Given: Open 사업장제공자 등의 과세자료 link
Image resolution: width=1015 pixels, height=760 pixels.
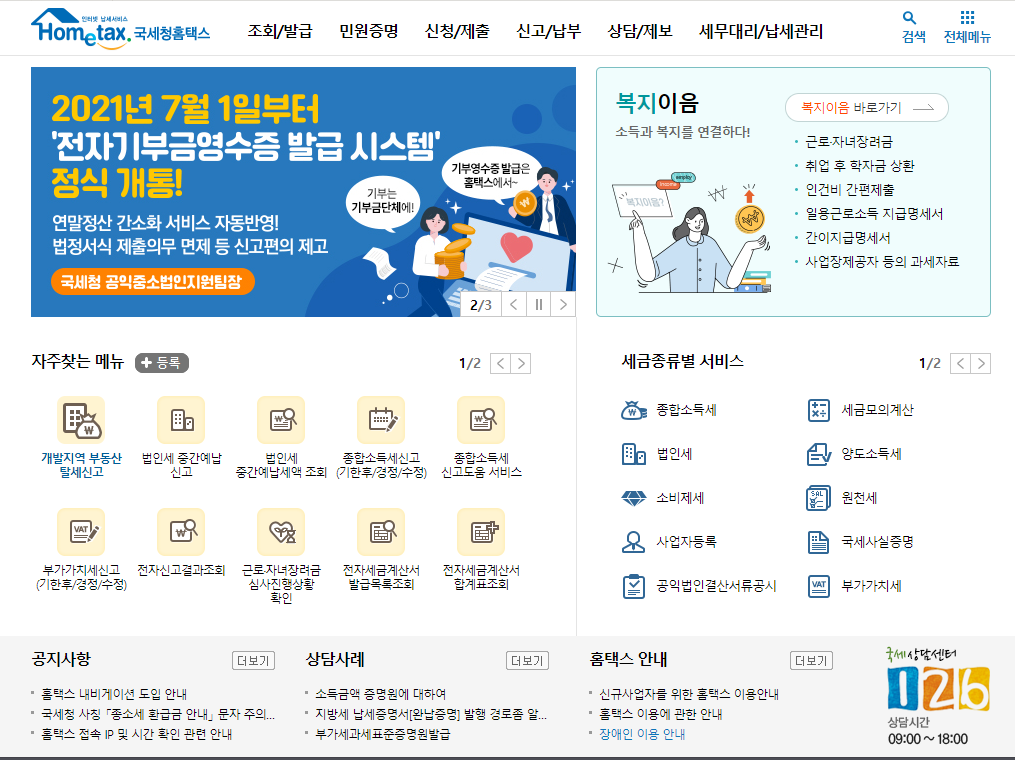Looking at the screenshot, I should (882, 262).
